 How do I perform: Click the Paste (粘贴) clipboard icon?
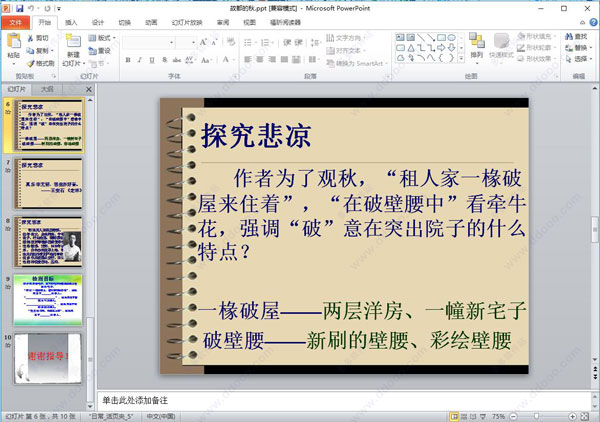click(14, 42)
